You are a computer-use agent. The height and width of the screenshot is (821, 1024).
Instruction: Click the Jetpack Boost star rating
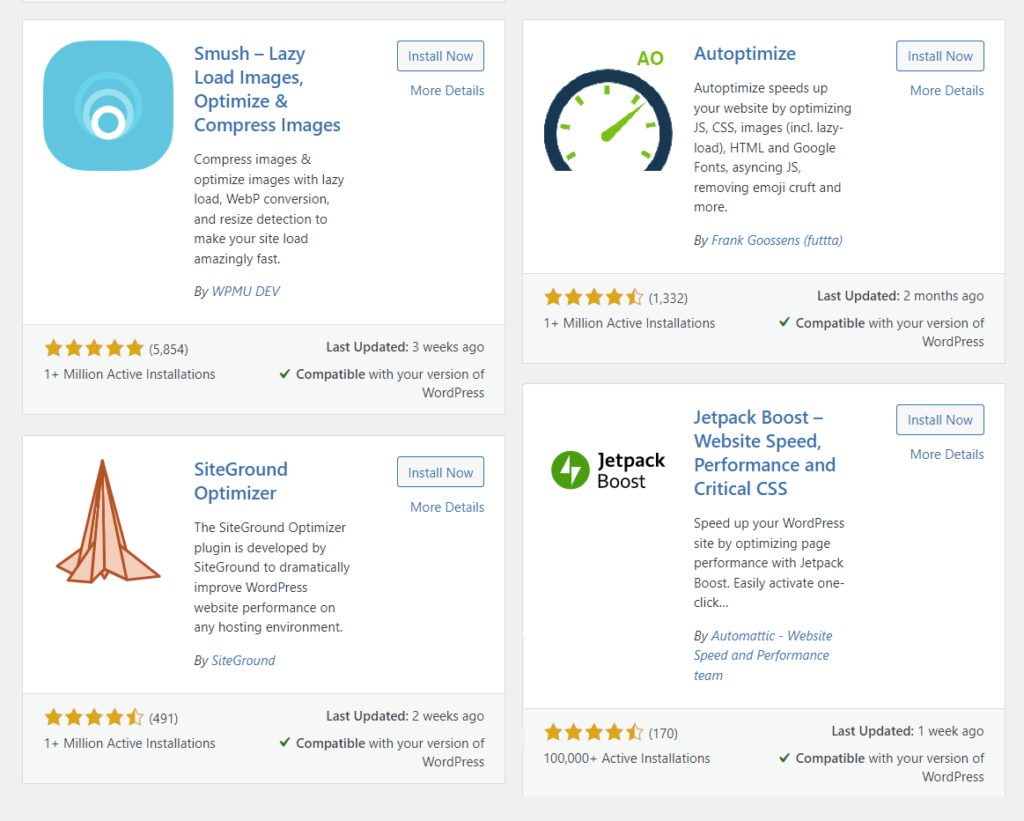(x=594, y=732)
